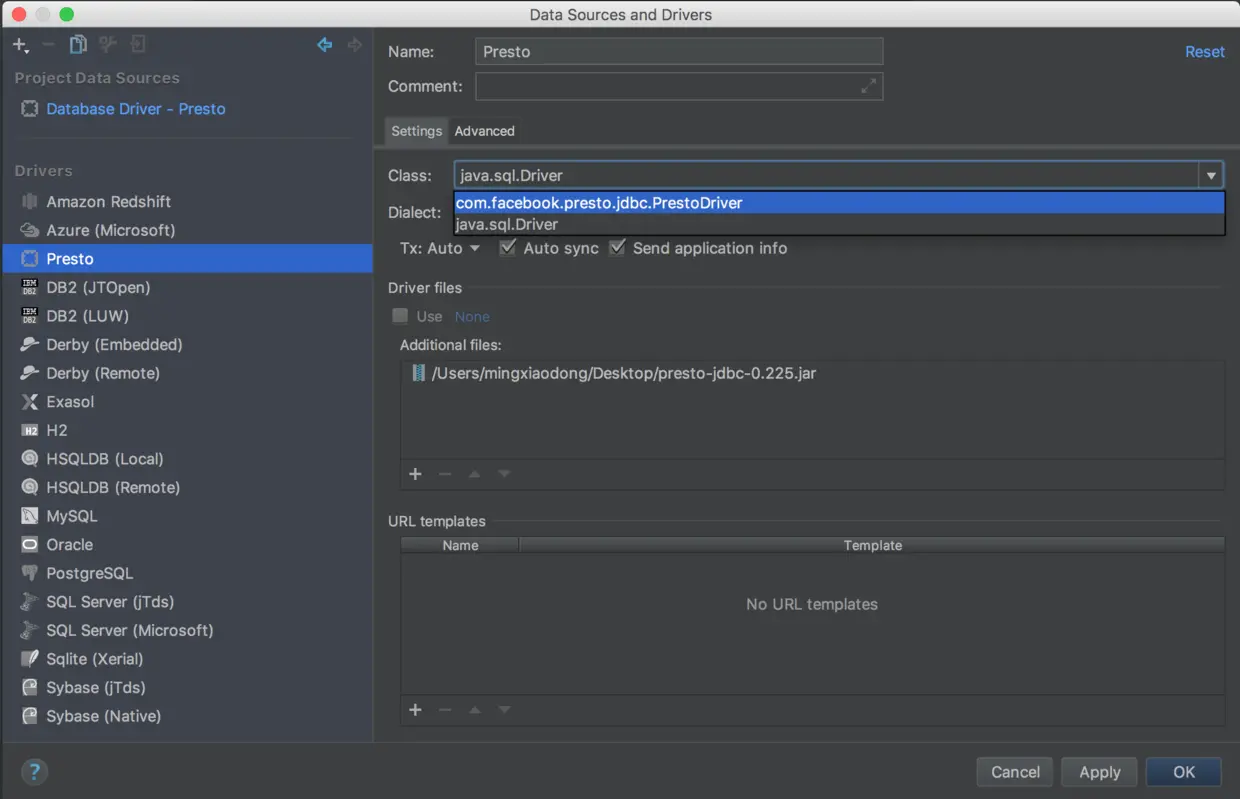Add an additional driver file

(x=415, y=474)
